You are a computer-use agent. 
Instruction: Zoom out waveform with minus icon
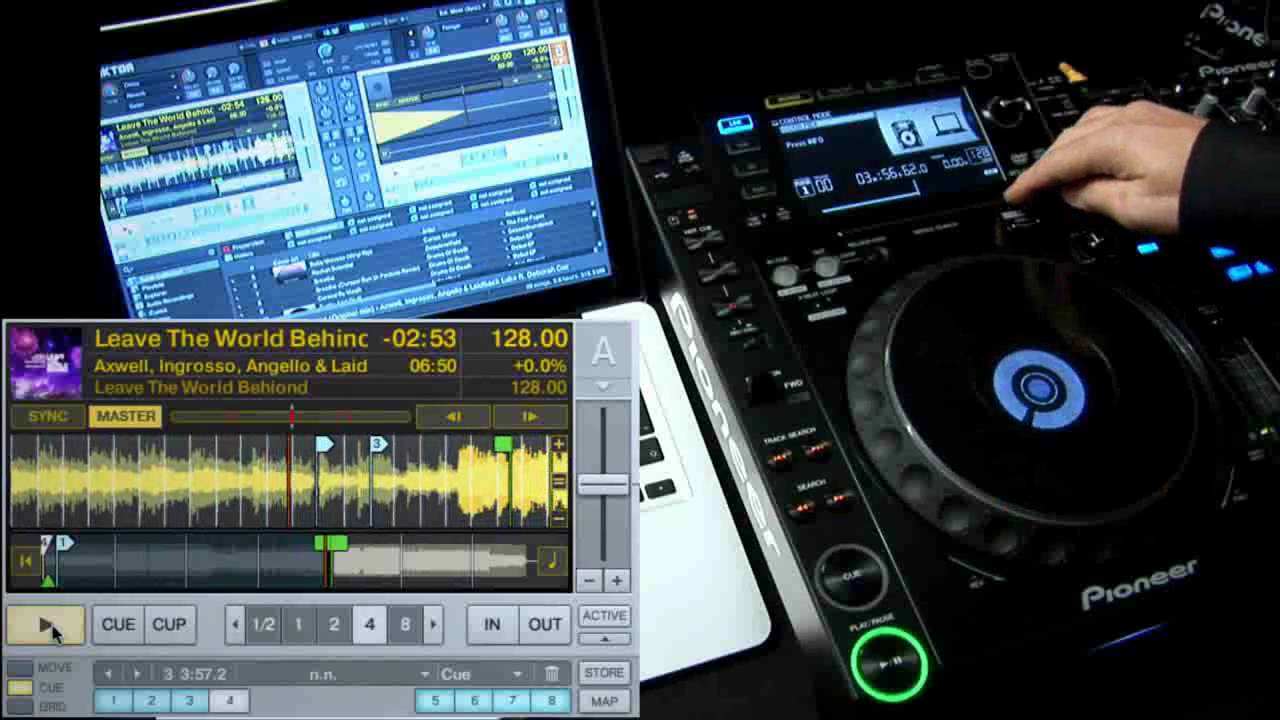pos(559,517)
